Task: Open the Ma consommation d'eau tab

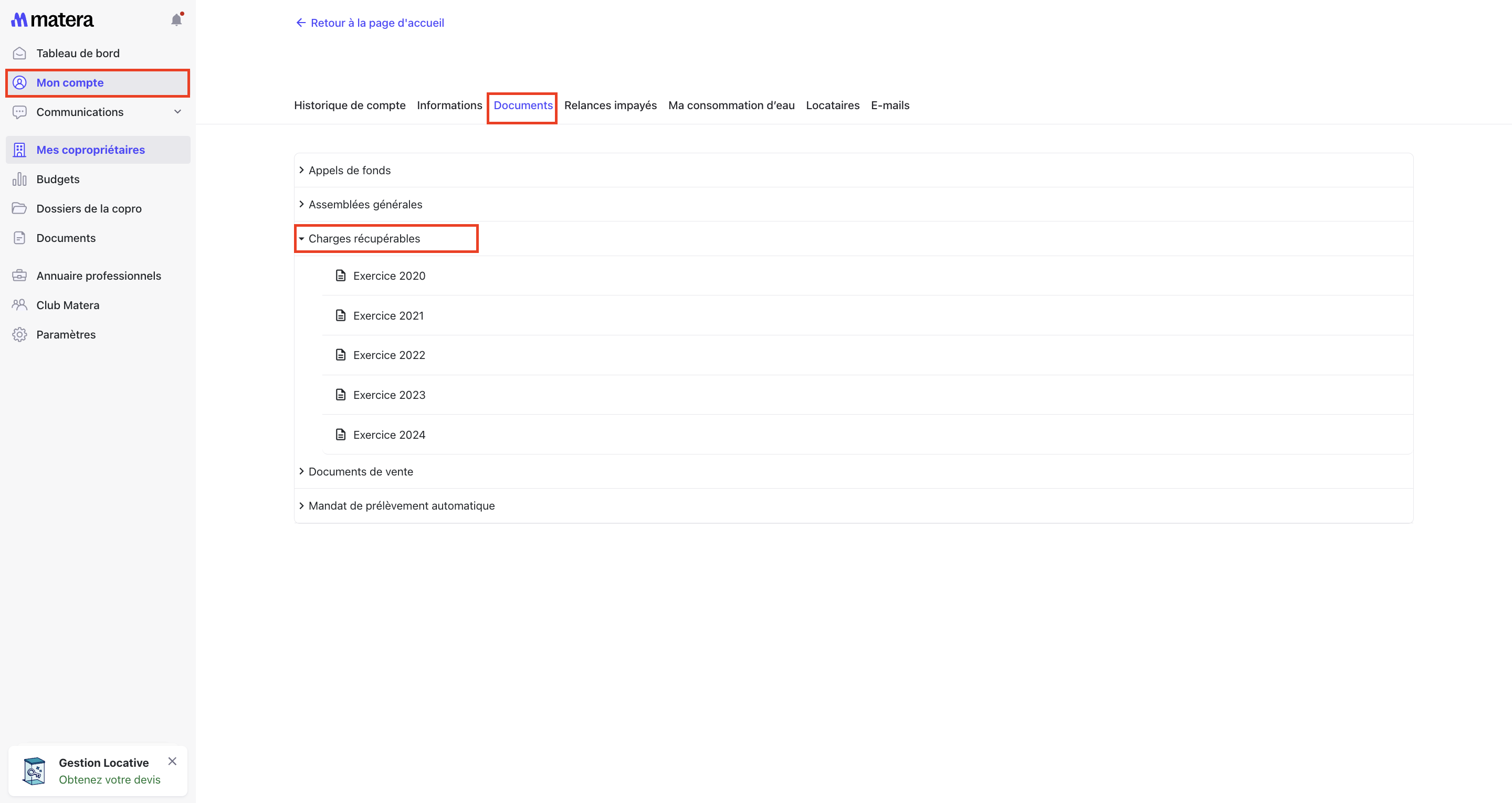Action: [731, 105]
